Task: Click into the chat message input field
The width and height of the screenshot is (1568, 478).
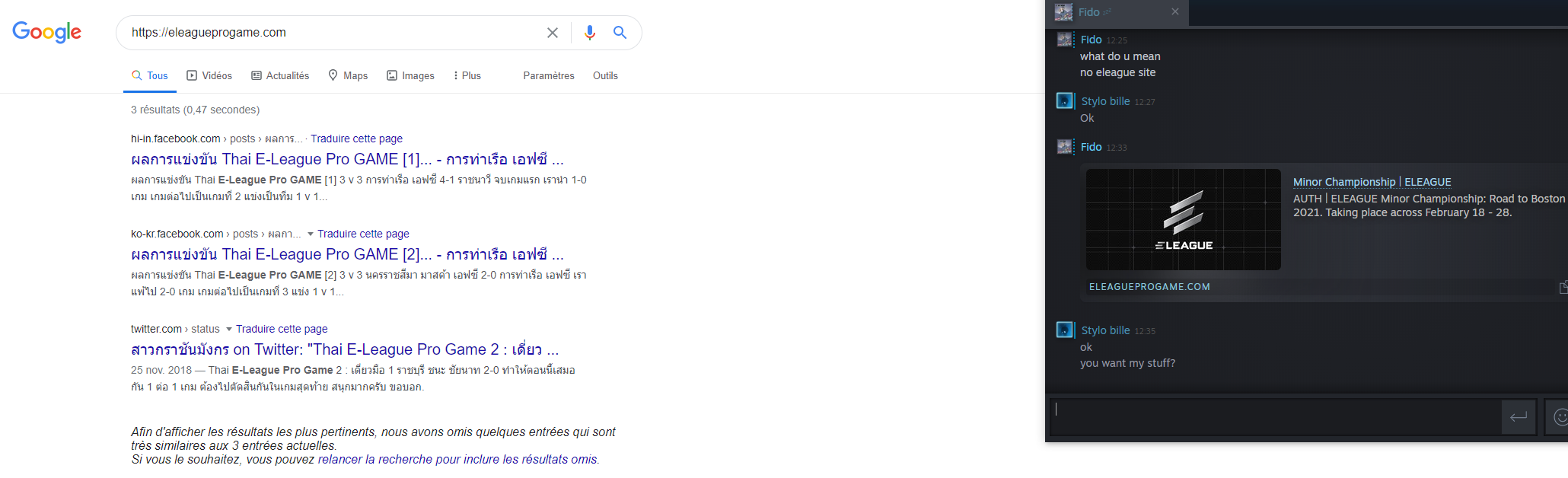Action: (x=1275, y=416)
